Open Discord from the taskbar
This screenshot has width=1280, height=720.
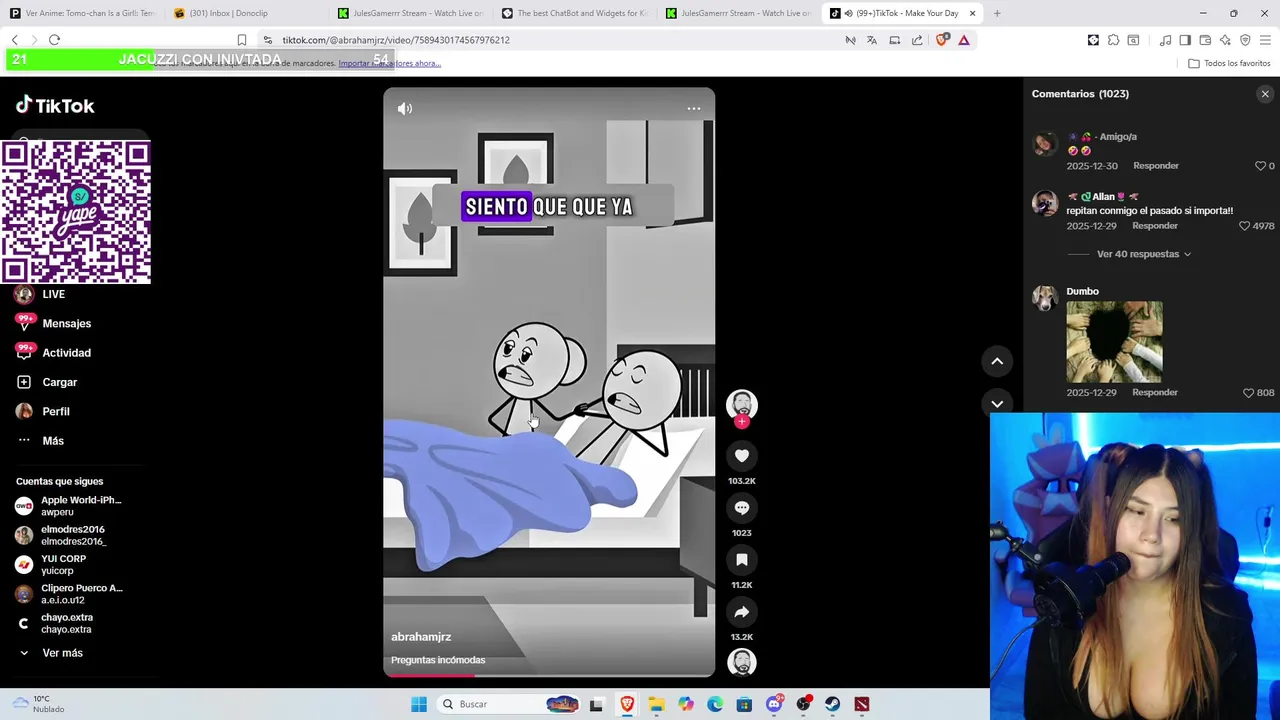tap(774, 704)
